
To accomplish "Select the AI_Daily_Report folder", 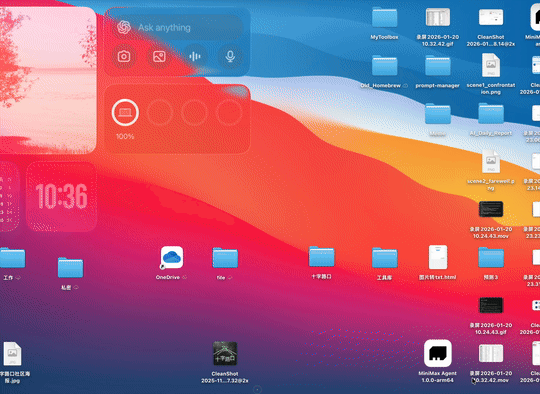I will (x=491, y=113).
